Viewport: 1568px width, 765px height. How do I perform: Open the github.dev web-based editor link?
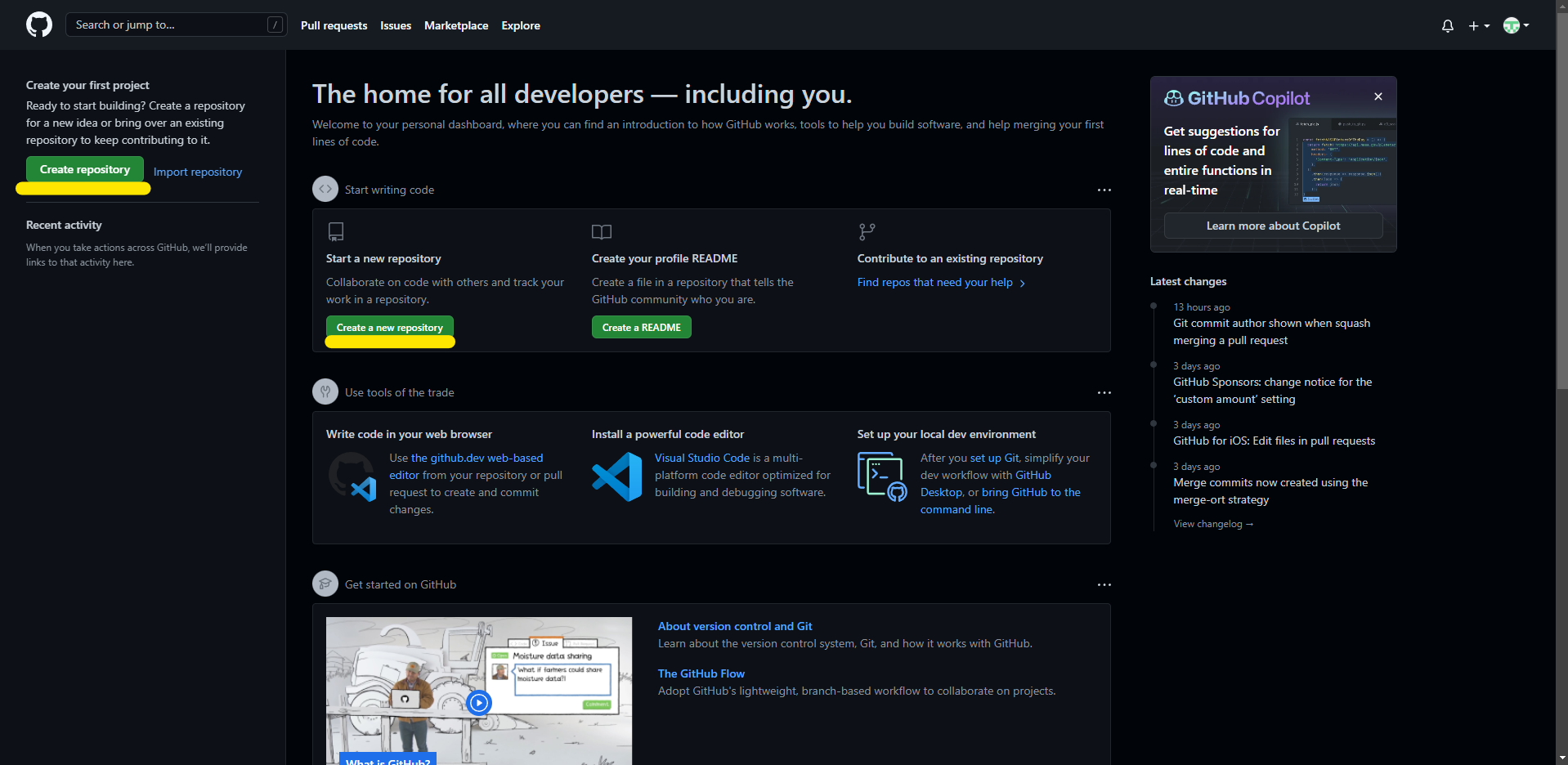466,466
